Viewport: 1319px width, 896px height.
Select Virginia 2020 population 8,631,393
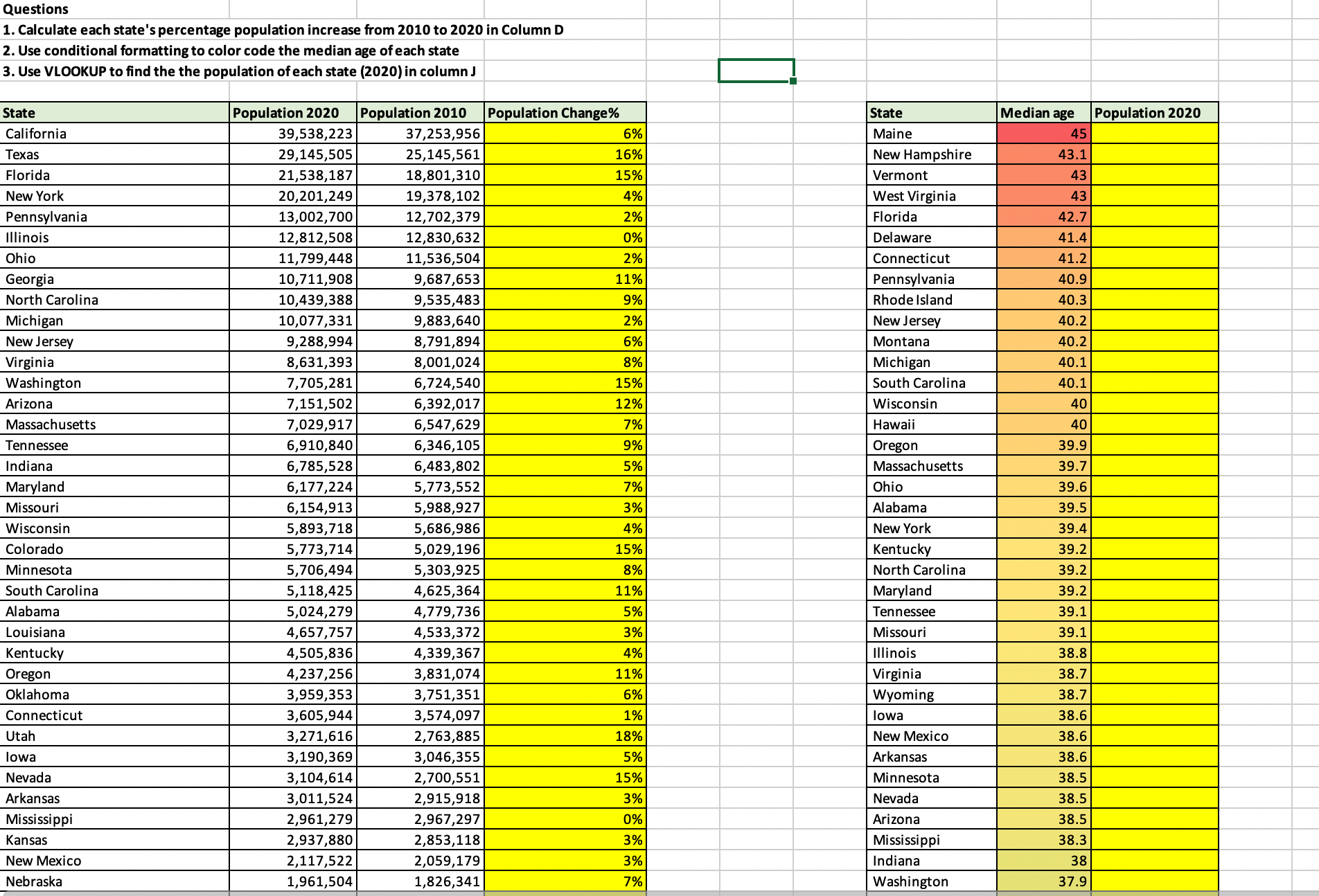click(x=293, y=361)
